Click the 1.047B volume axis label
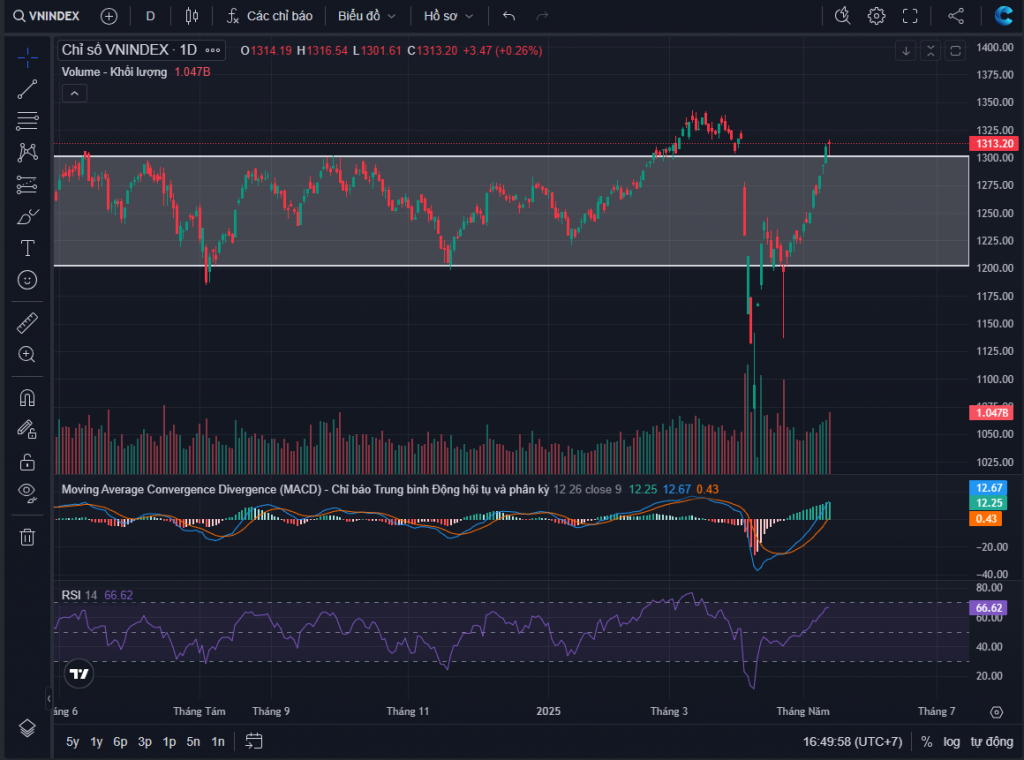This screenshot has width=1024, height=760. coord(991,413)
